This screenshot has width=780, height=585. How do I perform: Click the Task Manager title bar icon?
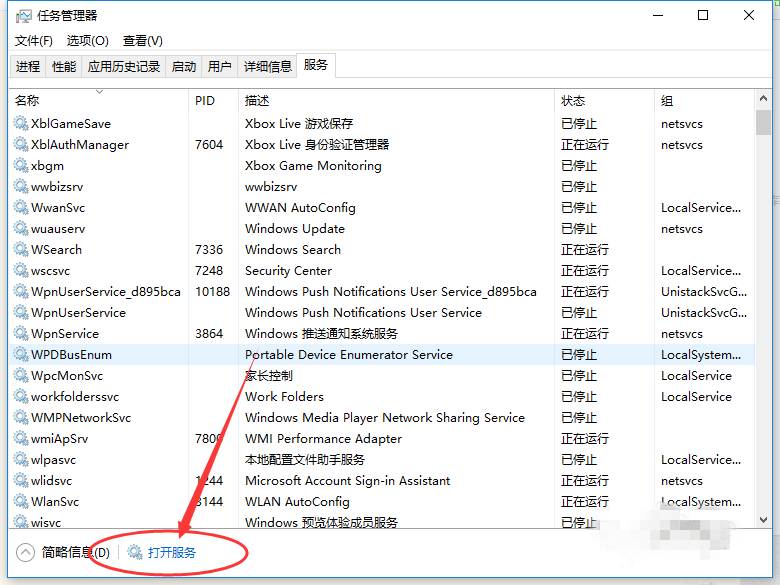point(23,16)
